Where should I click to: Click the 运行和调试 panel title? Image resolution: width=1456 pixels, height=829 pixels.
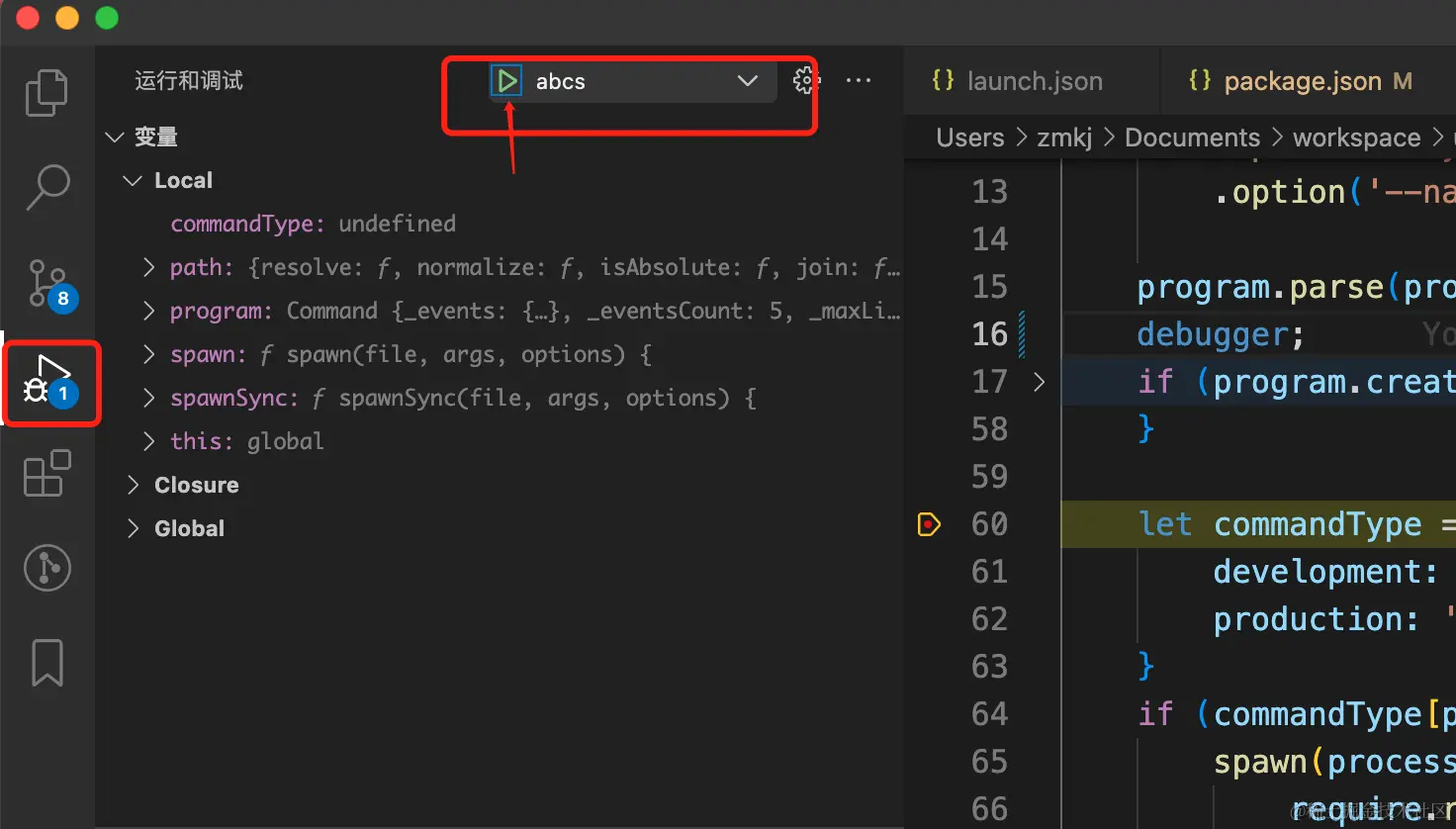click(189, 80)
